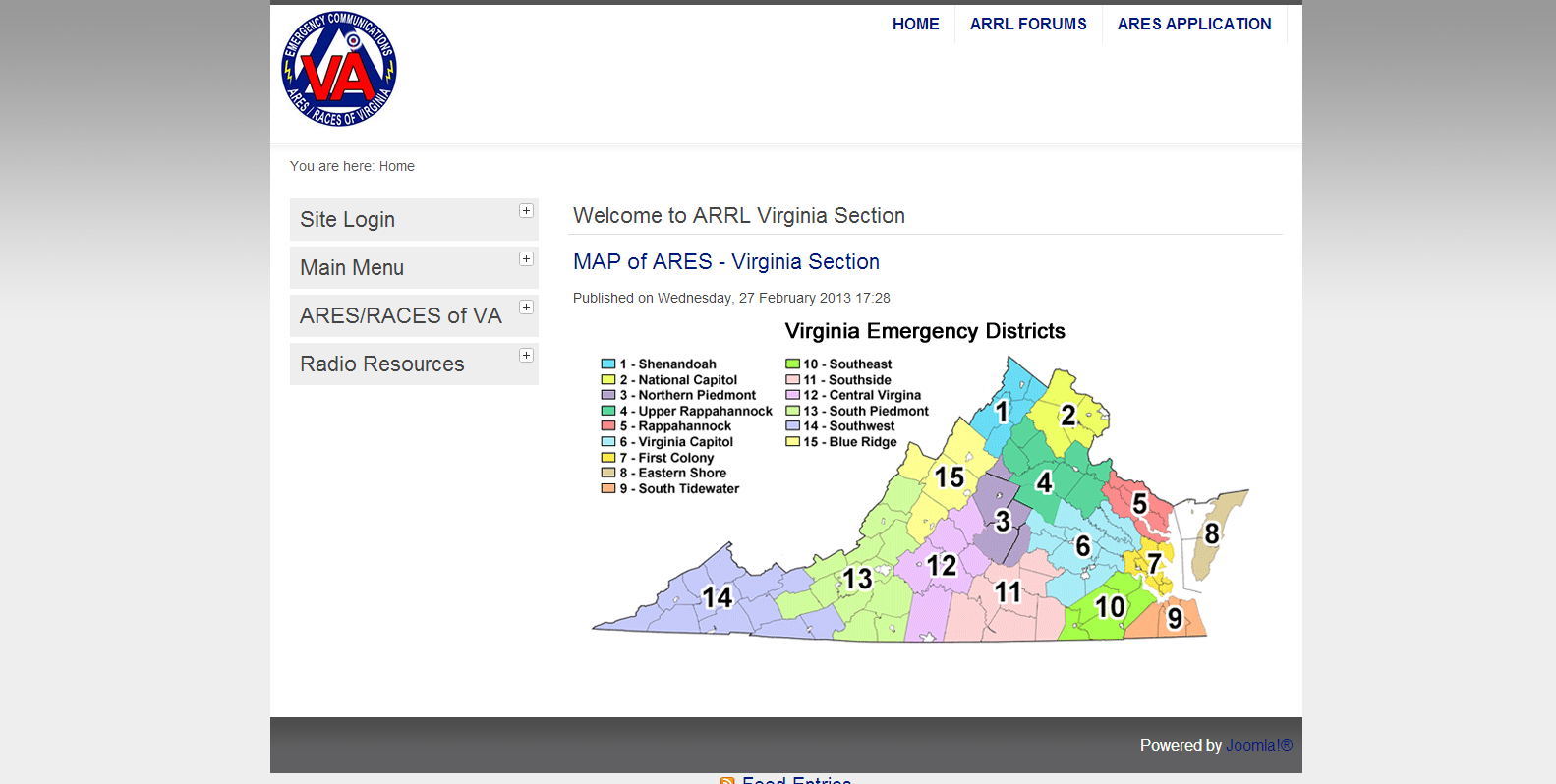
Task: Click the Virginia Capitol legend swatch
Action: click(608, 442)
